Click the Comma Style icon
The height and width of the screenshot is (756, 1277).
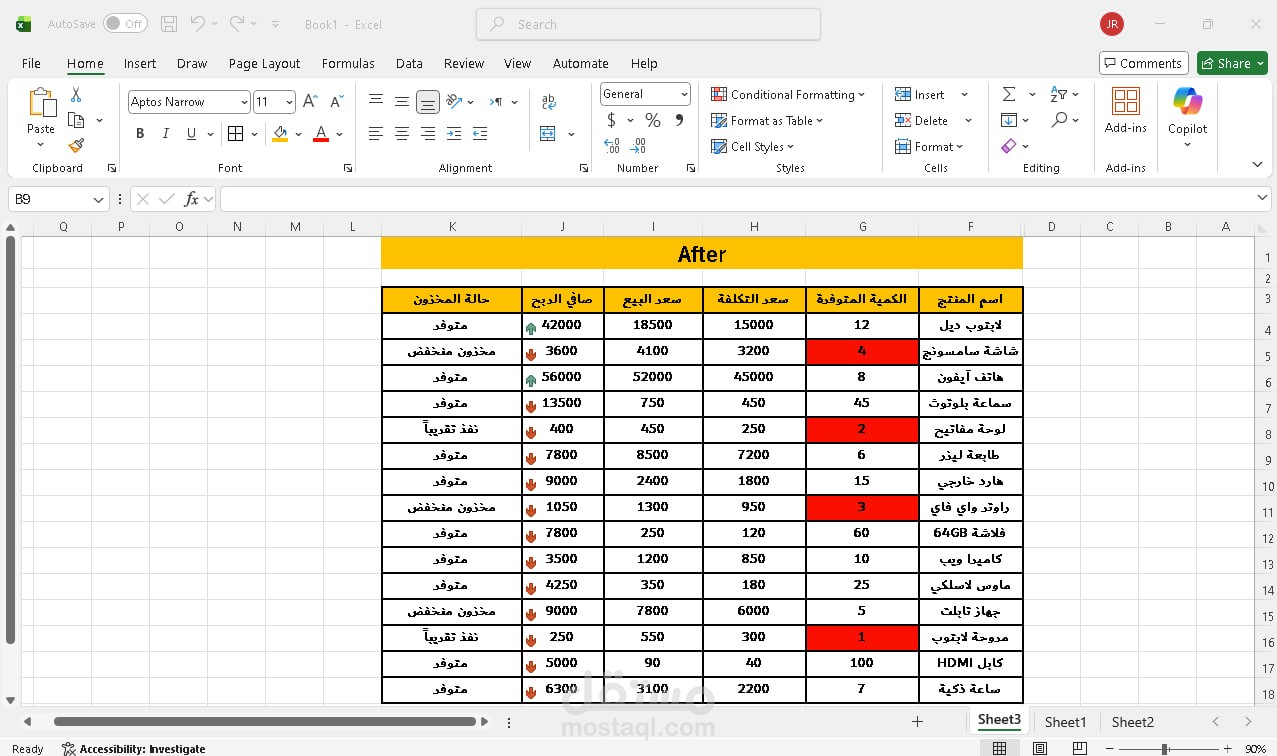[680, 120]
